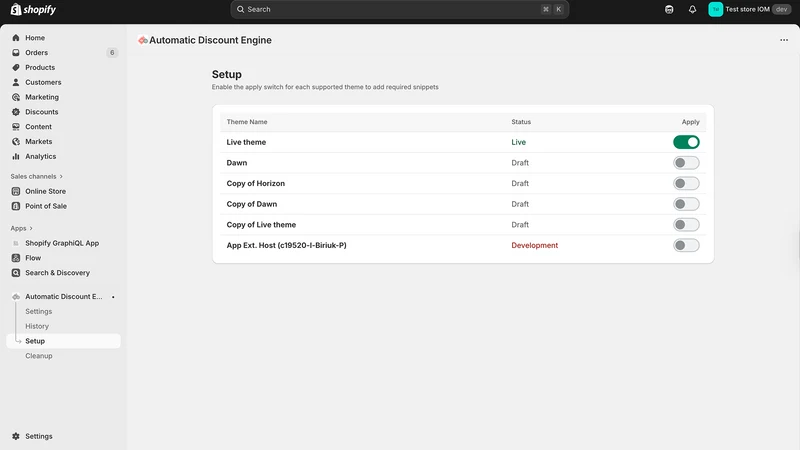The width and height of the screenshot is (800, 450).
Task: Click the Live status text
Action: (518, 142)
